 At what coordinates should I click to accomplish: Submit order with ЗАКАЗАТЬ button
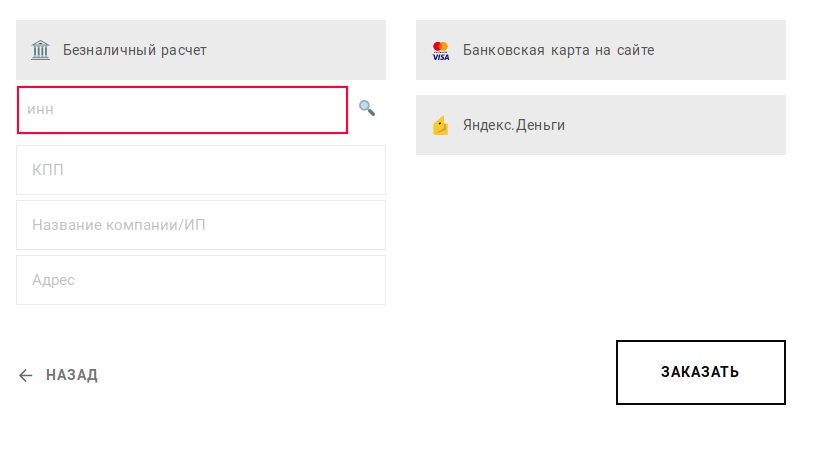(701, 373)
